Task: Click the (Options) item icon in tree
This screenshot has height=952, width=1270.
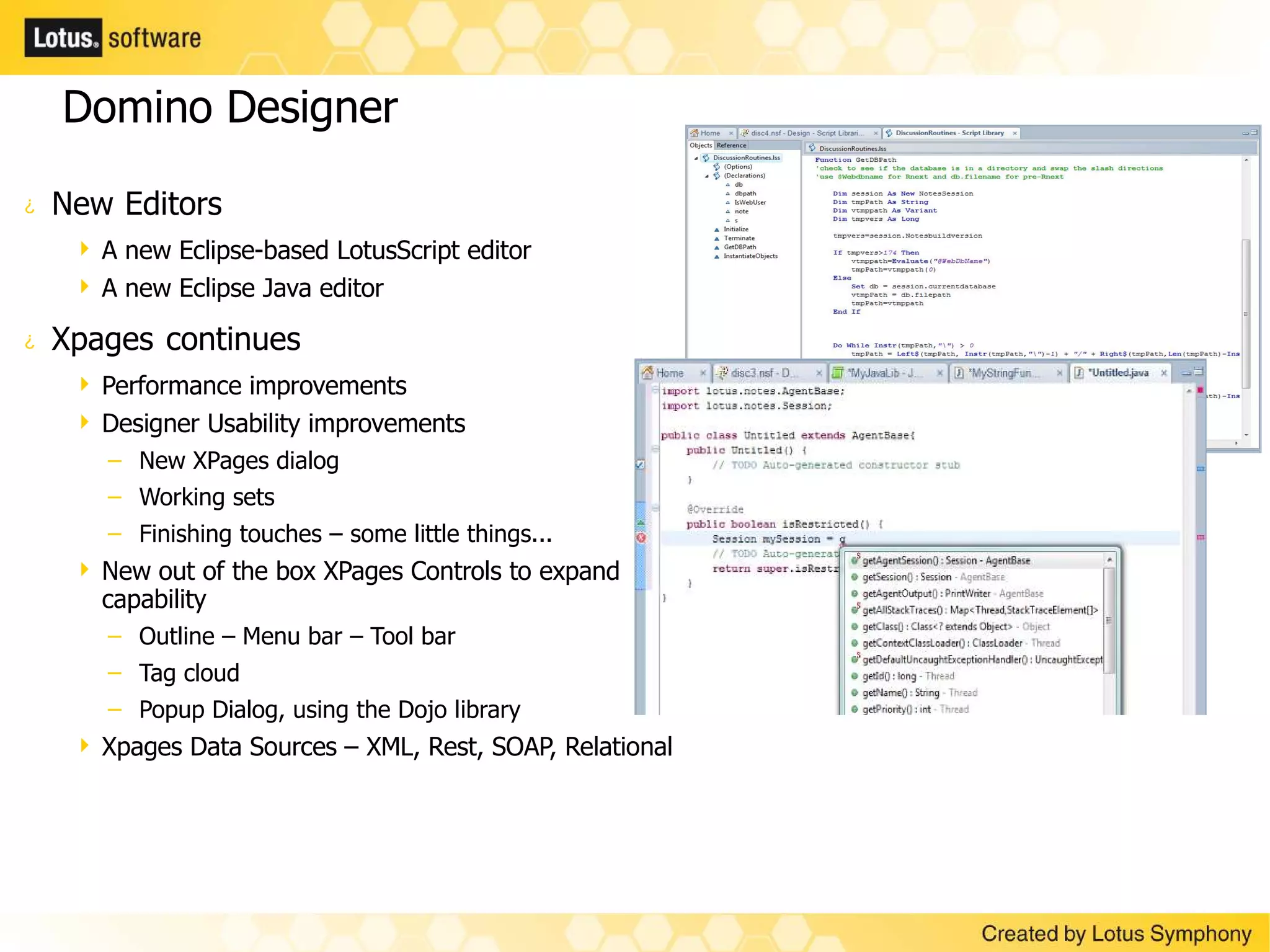Action: point(717,167)
